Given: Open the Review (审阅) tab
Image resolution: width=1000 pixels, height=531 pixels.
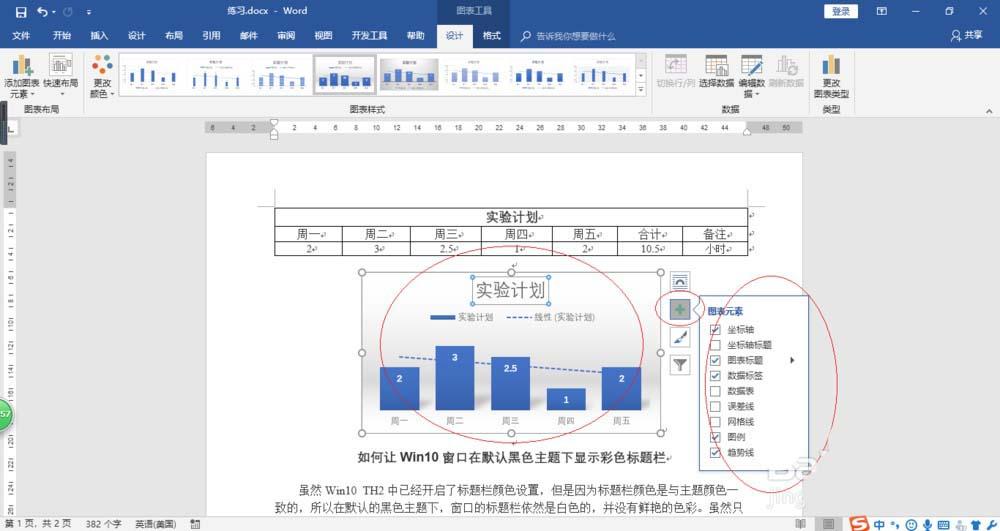Looking at the screenshot, I should [x=286, y=36].
